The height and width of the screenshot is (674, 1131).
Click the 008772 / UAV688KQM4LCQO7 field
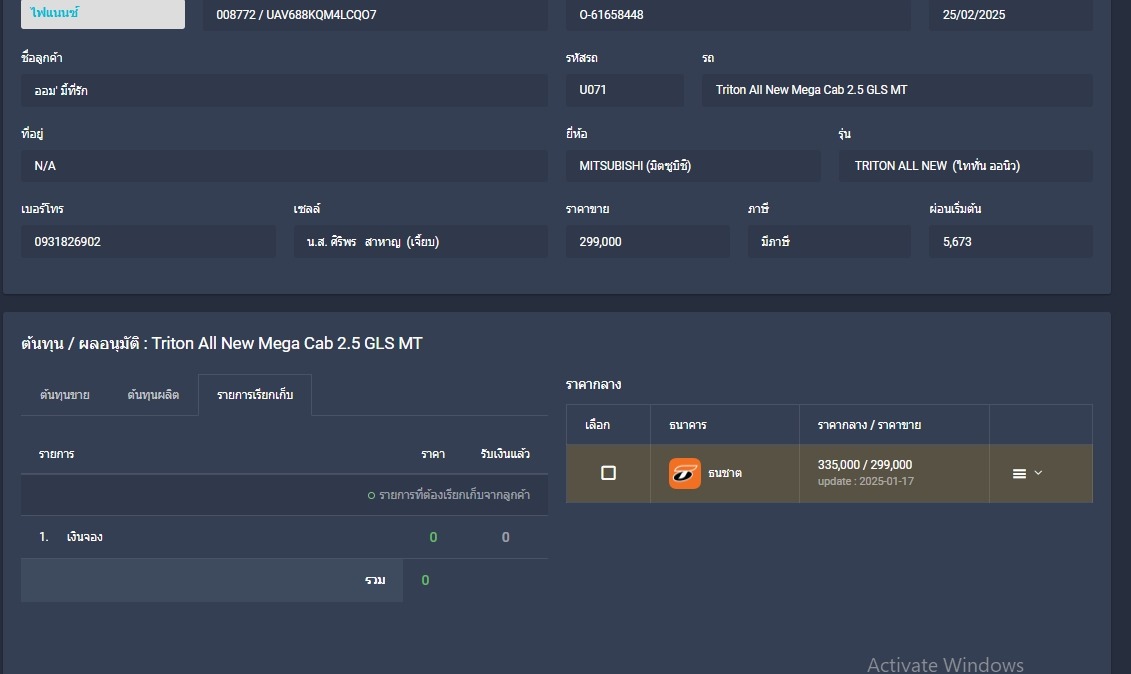(375, 14)
